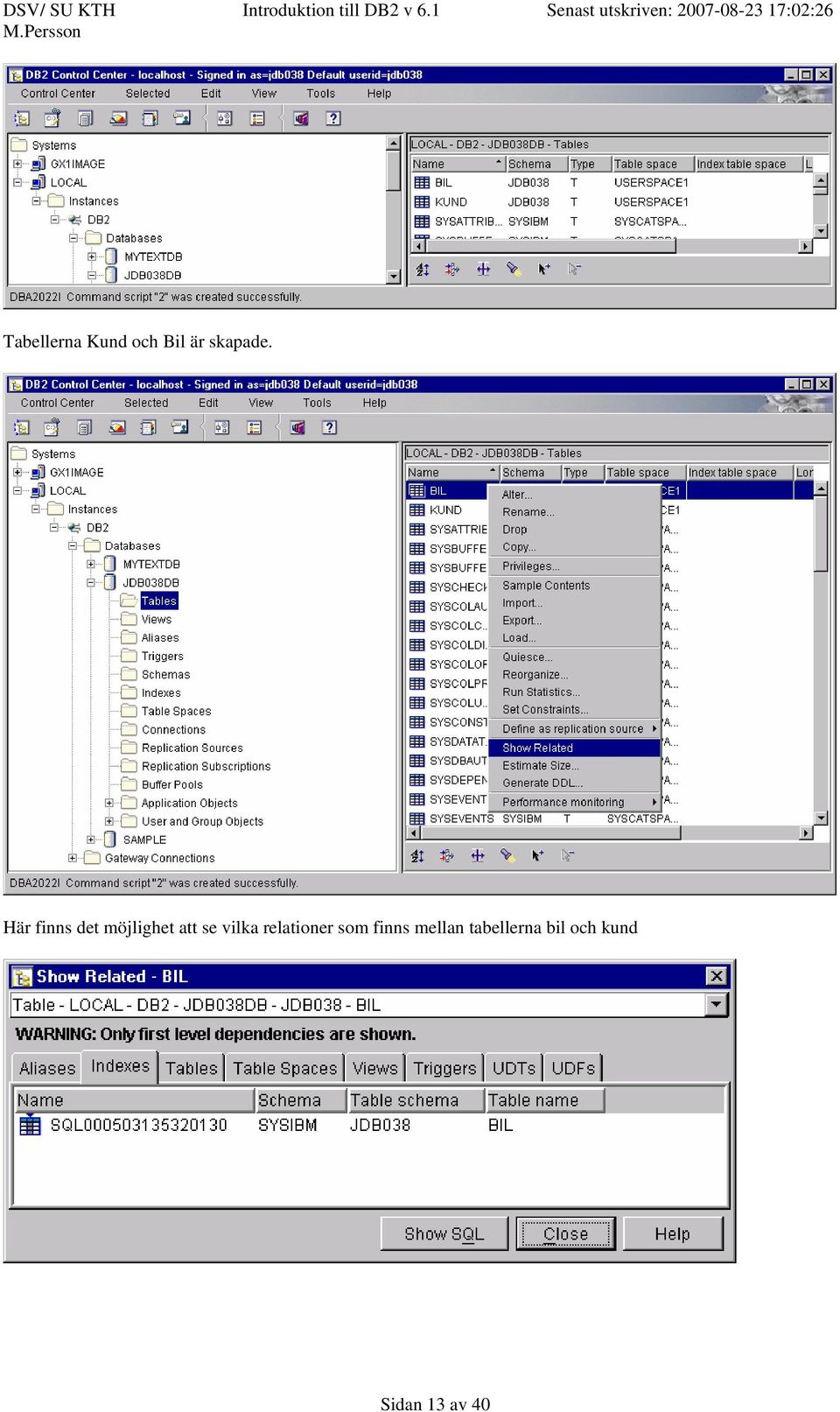Choose Show Related in the context menu
840x1412 pixels.
pyautogui.click(x=574, y=748)
